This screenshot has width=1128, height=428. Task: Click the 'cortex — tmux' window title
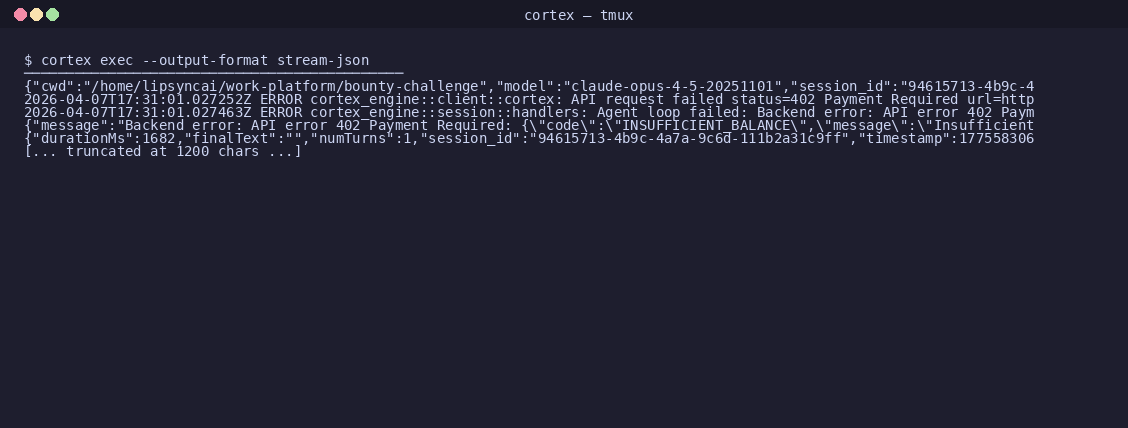pyautogui.click(x=578, y=15)
